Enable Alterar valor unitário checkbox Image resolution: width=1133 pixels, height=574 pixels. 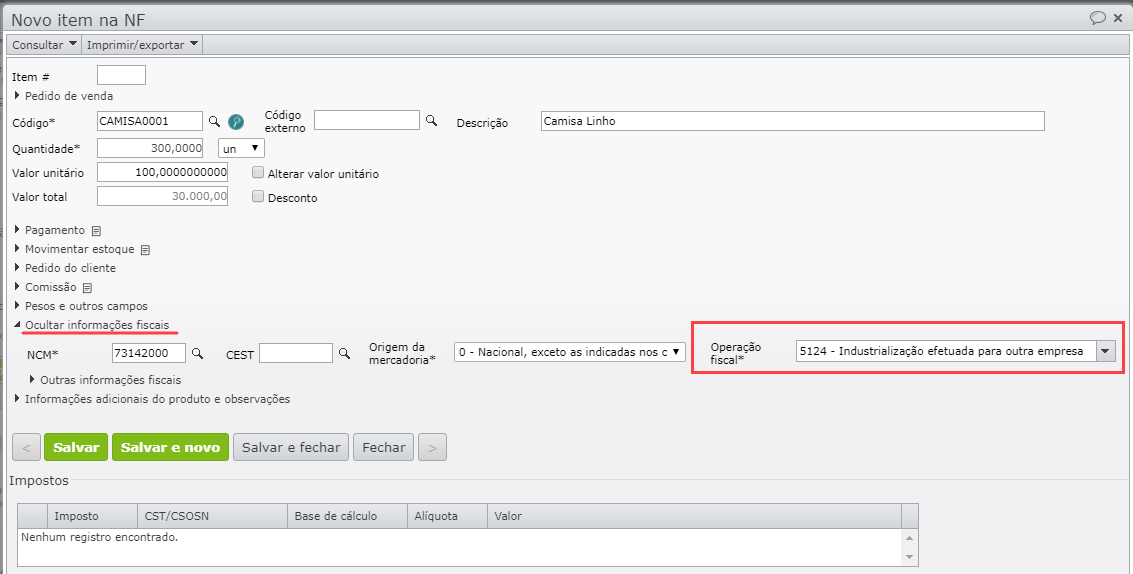coord(258,173)
